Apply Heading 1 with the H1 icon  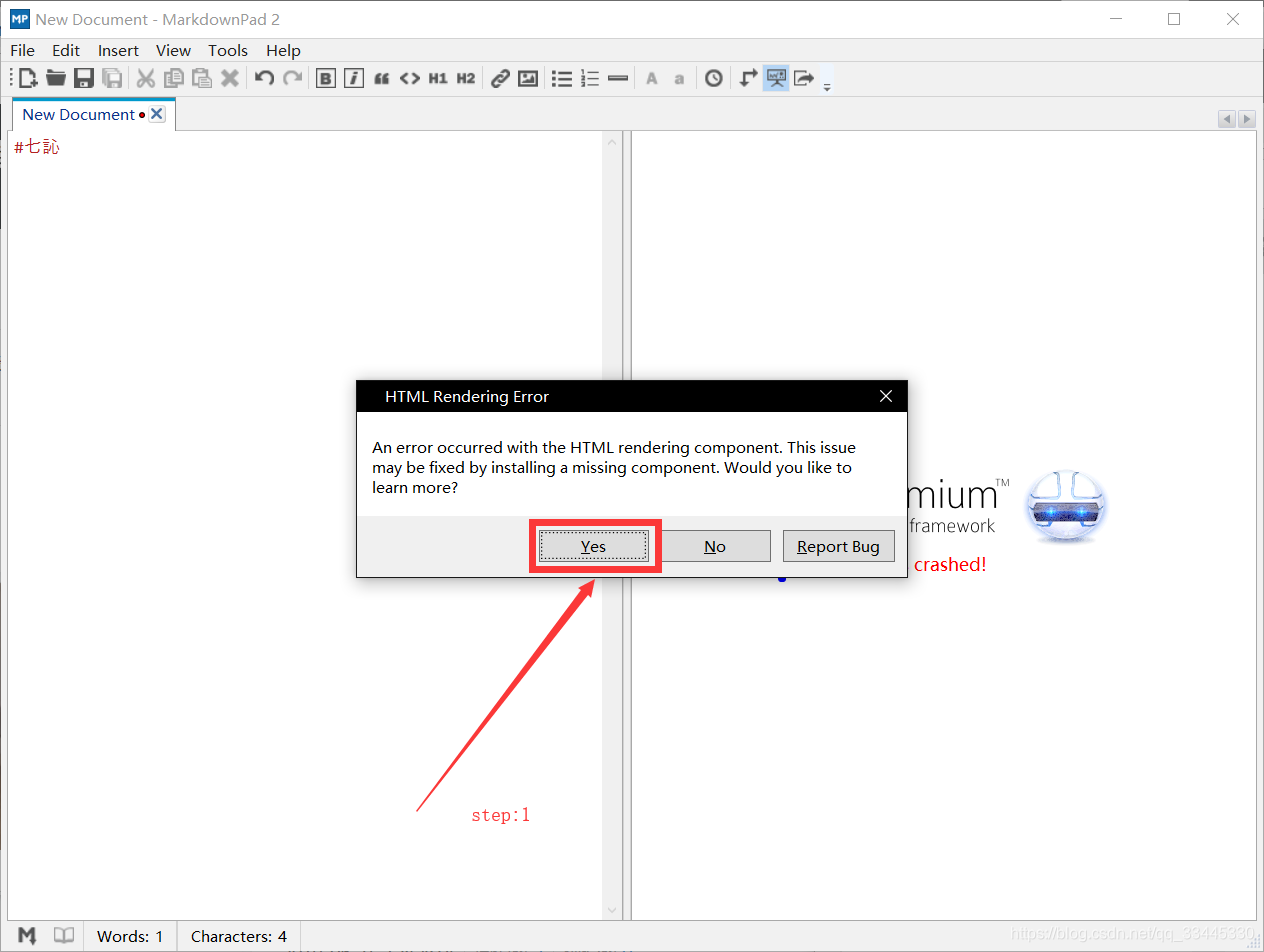coord(438,78)
